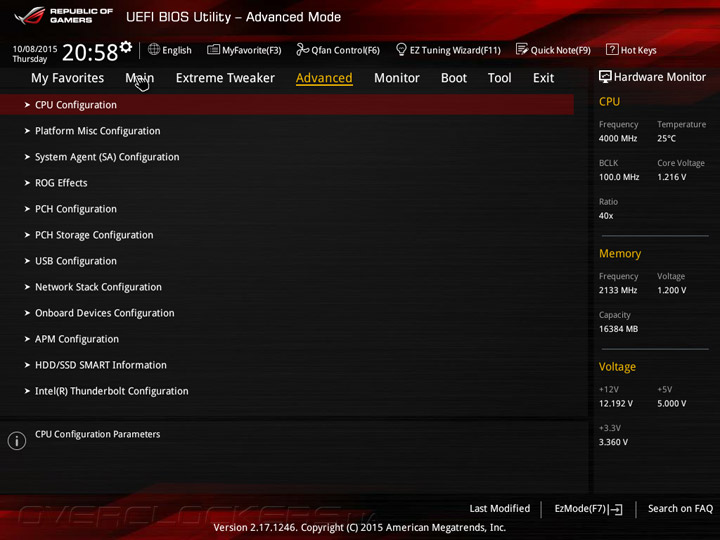This screenshot has height=540, width=720.
Task: Expand the PCH Storage Configuration arrow
Action: click(27, 235)
